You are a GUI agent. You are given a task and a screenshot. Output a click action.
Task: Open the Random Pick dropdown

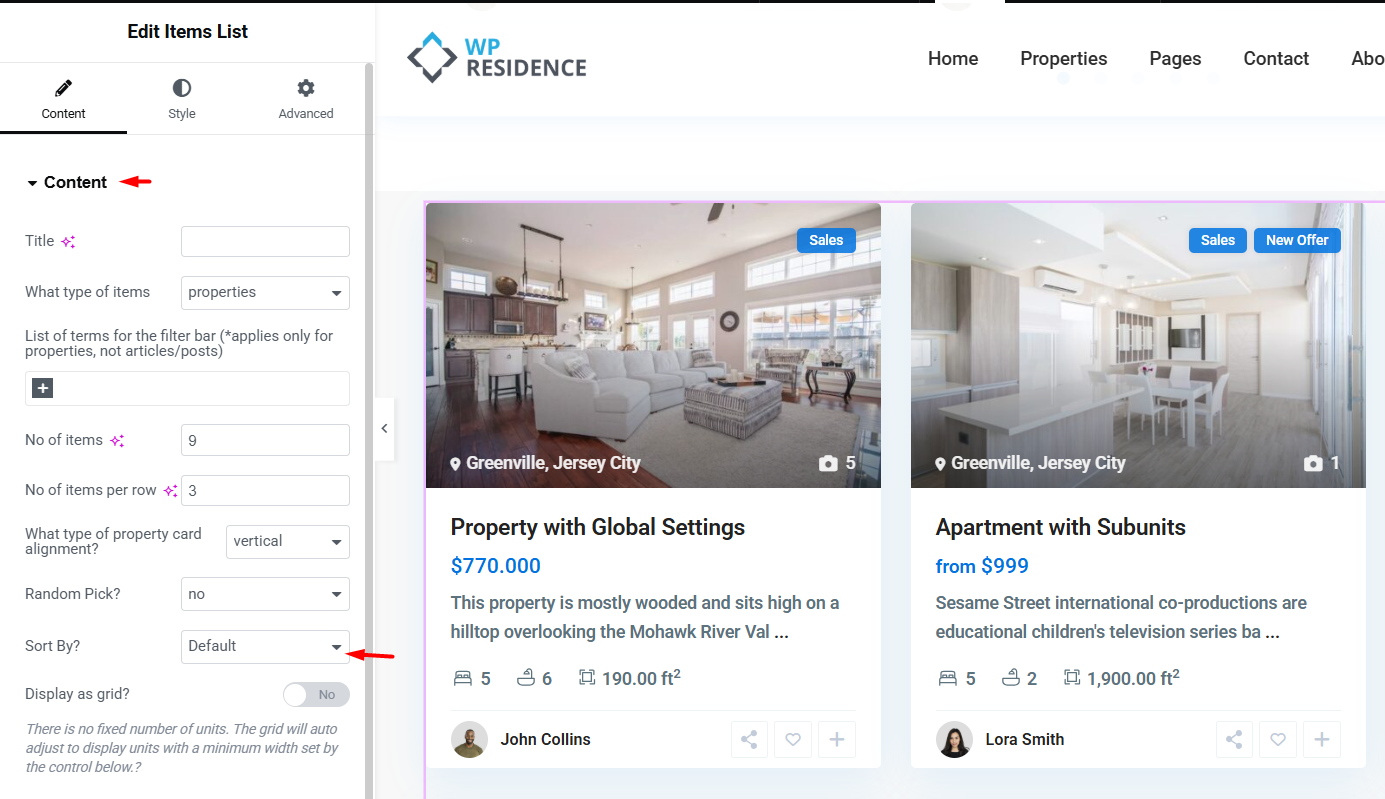click(x=265, y=594)
